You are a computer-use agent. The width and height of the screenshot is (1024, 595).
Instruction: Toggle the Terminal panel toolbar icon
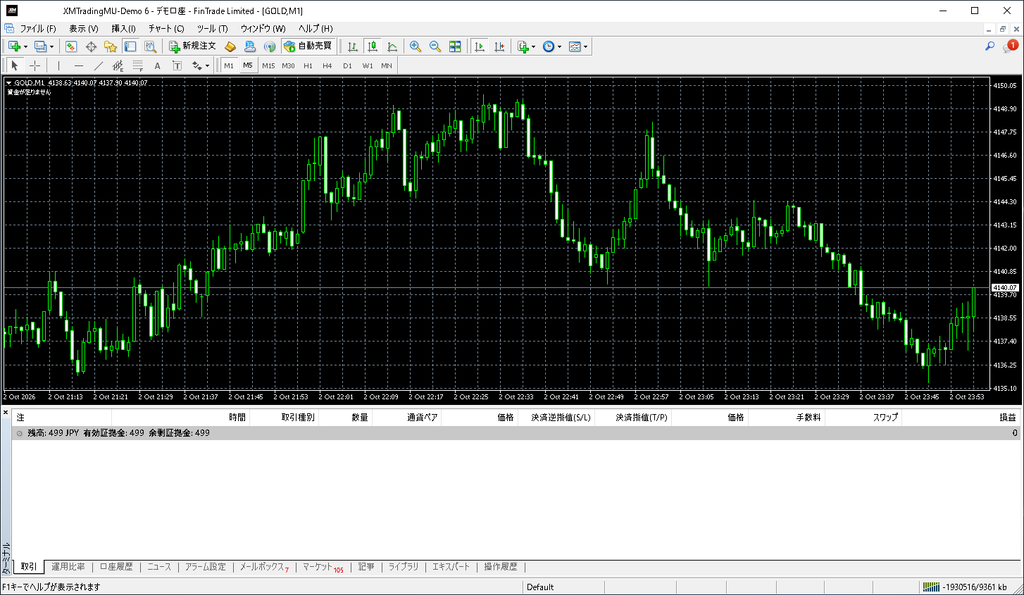point(131,46)
